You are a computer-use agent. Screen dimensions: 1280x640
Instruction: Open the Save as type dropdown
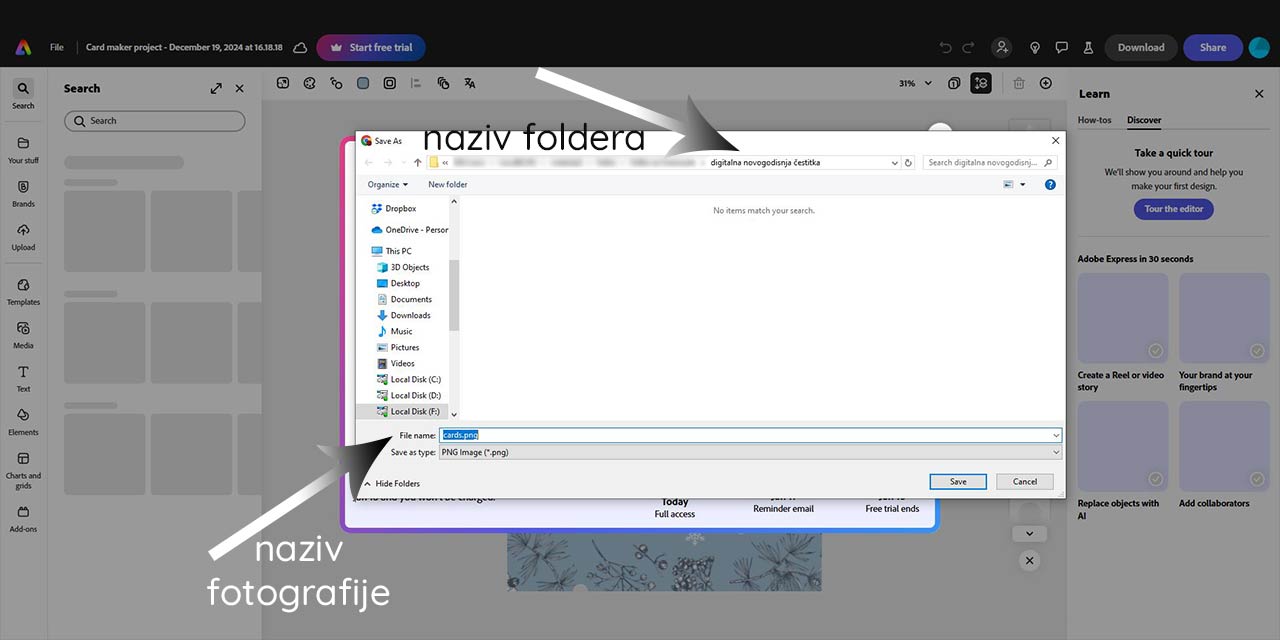(x=749, y=452)
